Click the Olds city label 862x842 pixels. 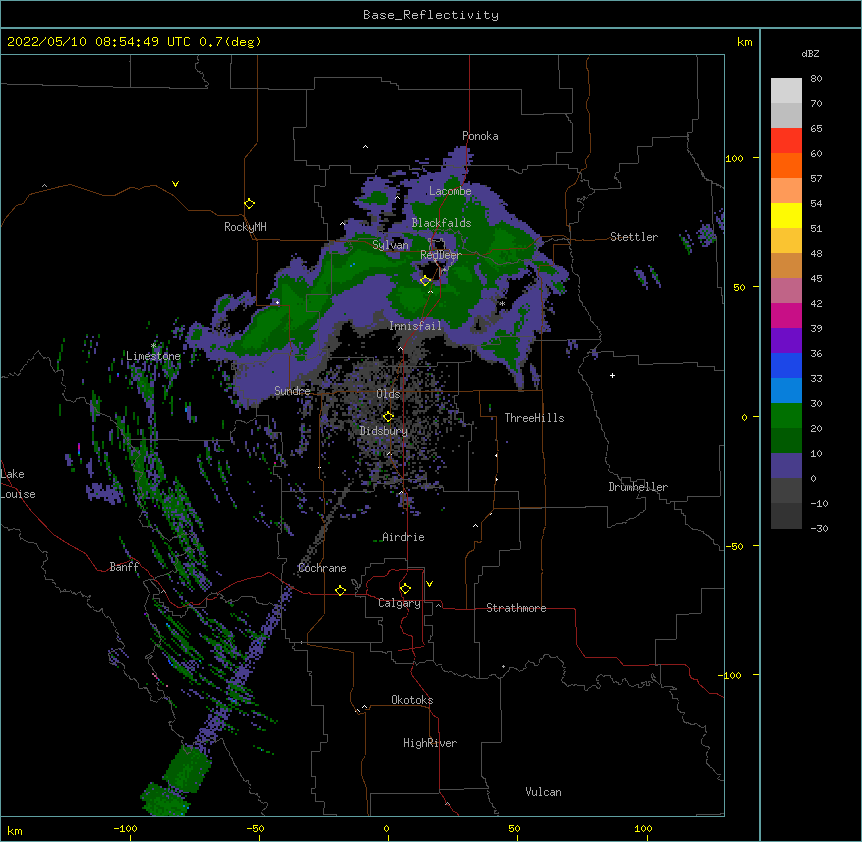point(388,394)
